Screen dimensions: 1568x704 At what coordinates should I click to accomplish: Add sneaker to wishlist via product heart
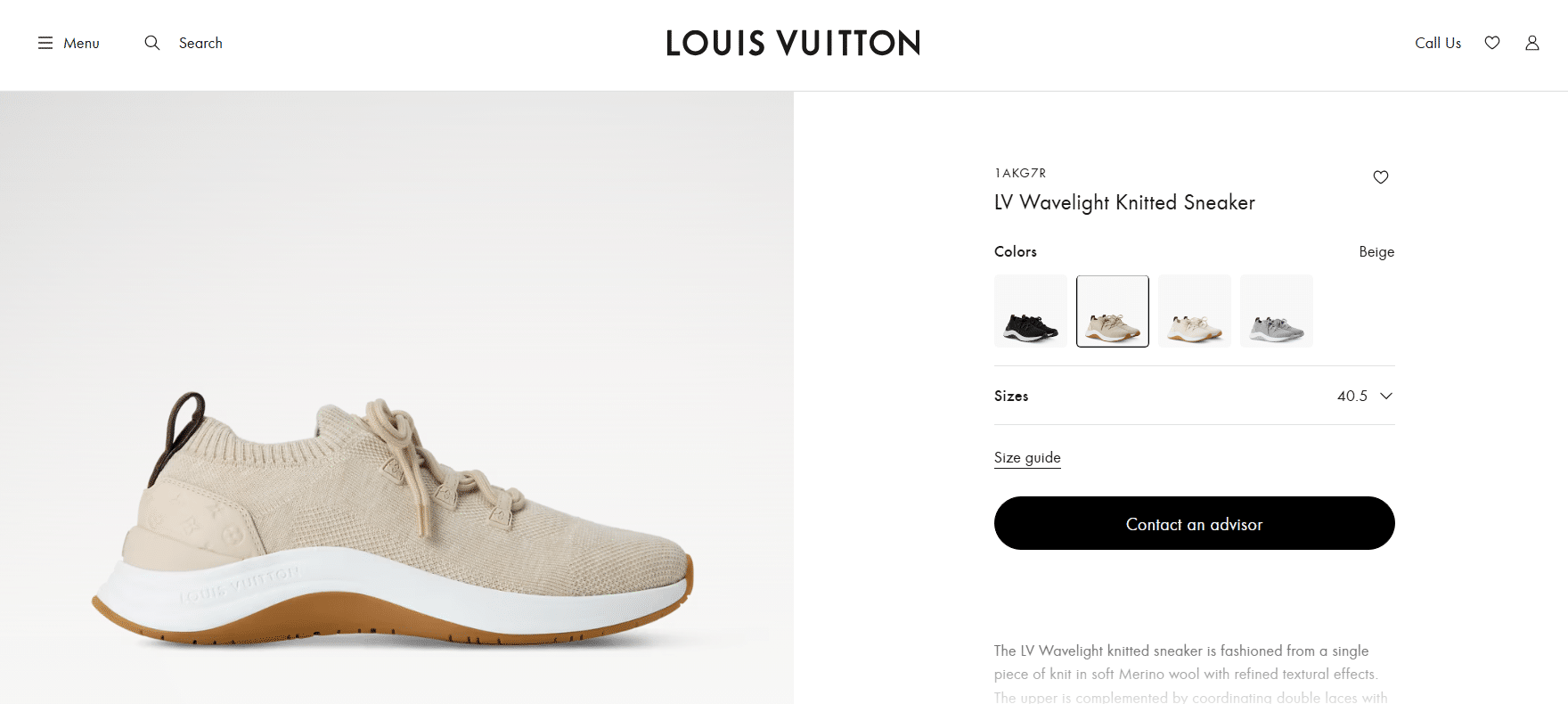tap(1381, 177)
